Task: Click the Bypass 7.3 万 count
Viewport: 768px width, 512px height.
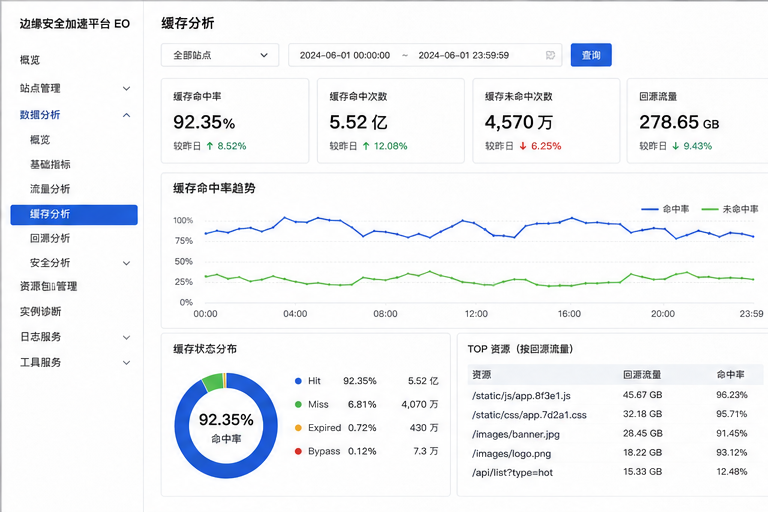Action: [x=425, y=451]
